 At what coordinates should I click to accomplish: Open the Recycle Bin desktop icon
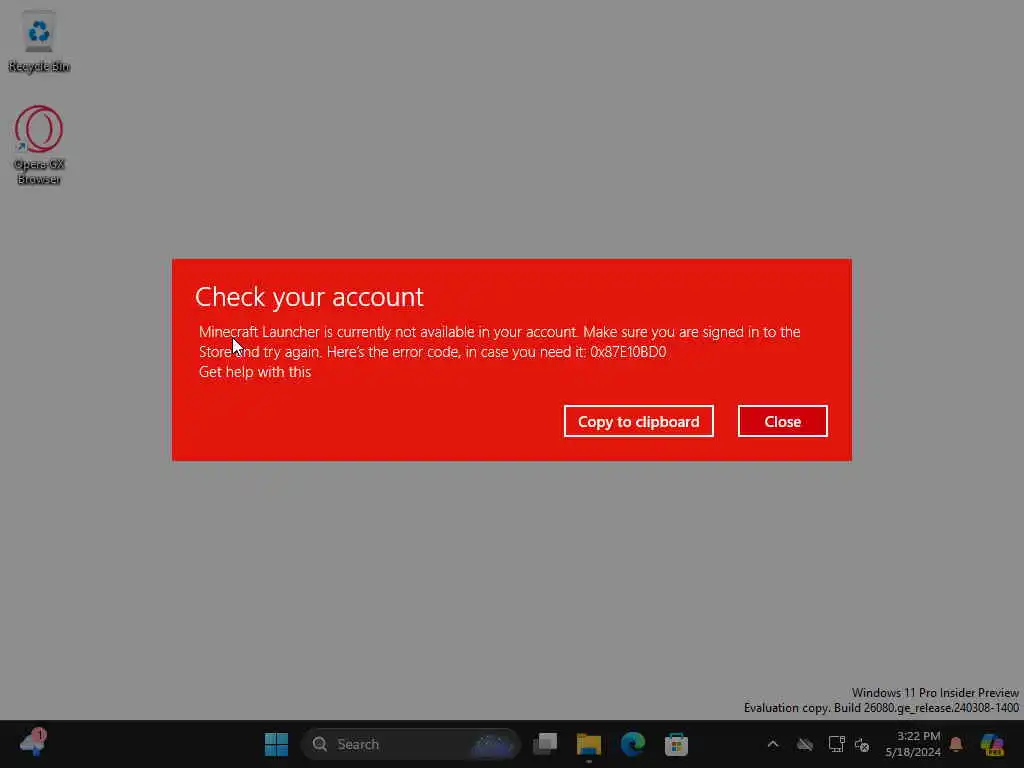39,41
